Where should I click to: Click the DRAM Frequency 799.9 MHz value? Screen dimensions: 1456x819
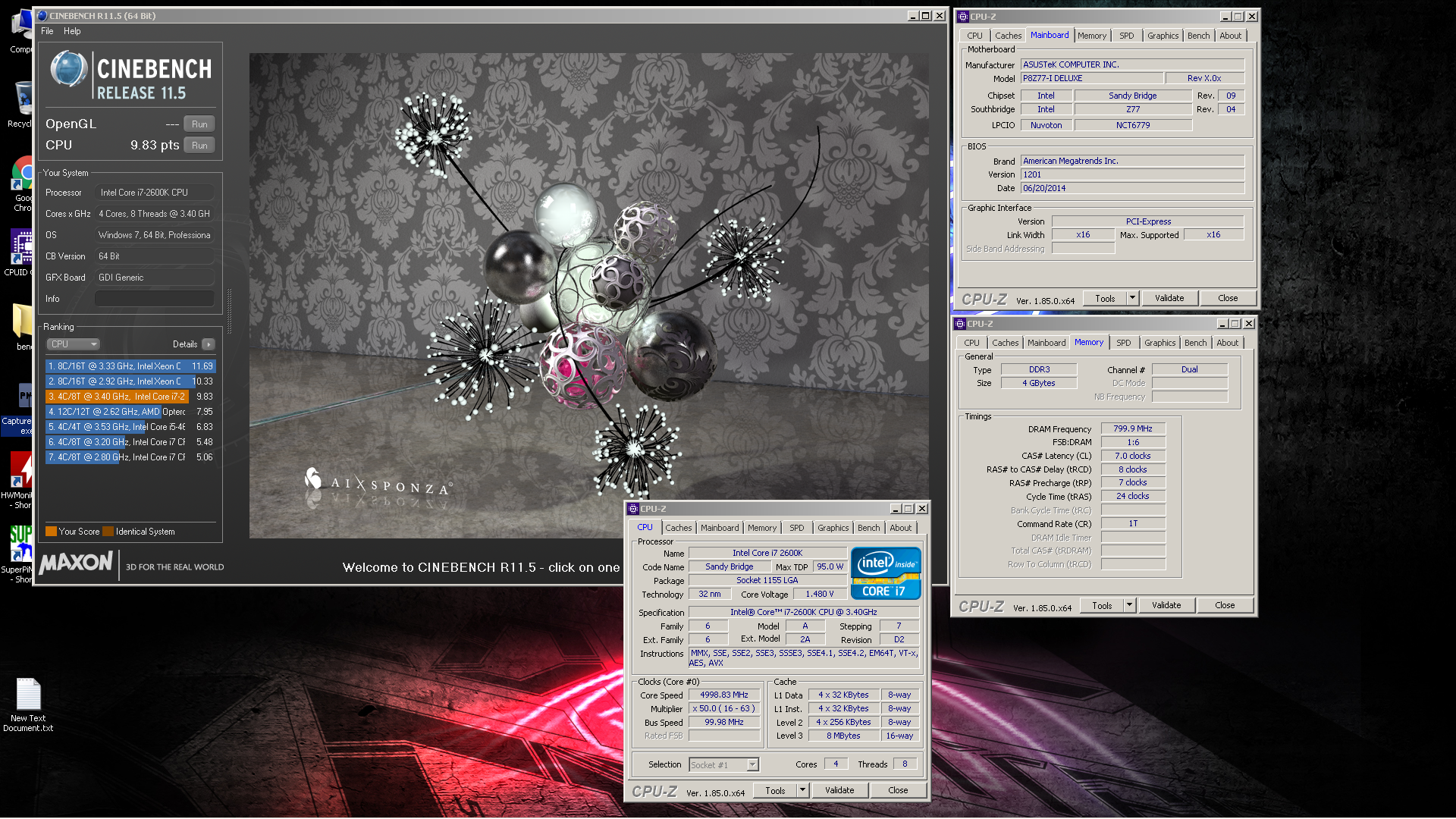(1133, 429)
